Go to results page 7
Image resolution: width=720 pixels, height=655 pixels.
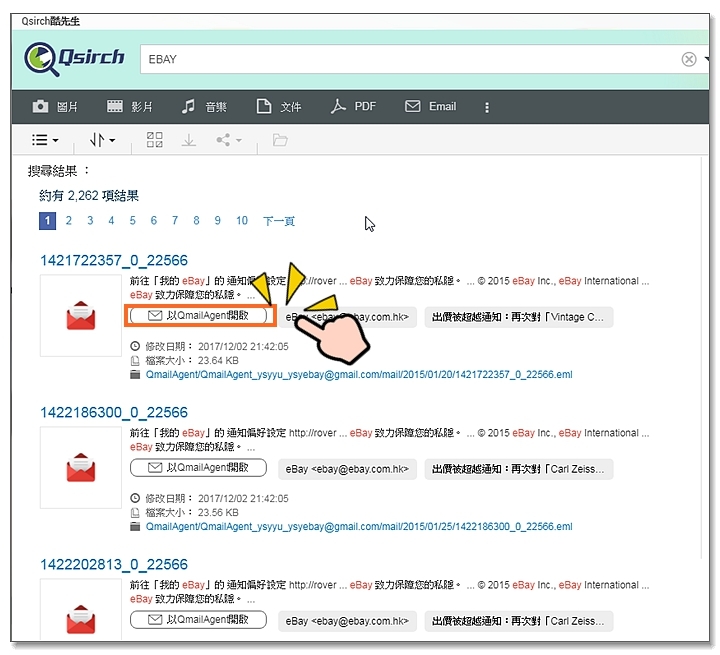click(175, 220)
